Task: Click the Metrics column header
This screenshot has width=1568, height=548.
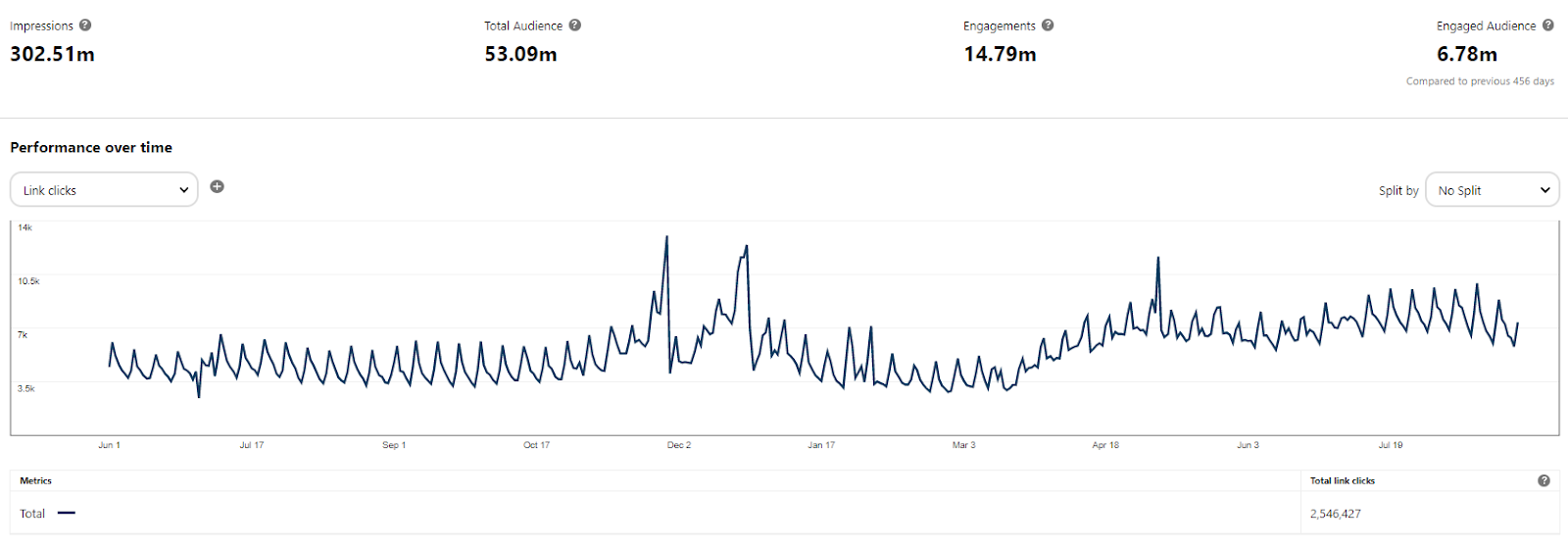Action: 35,480
